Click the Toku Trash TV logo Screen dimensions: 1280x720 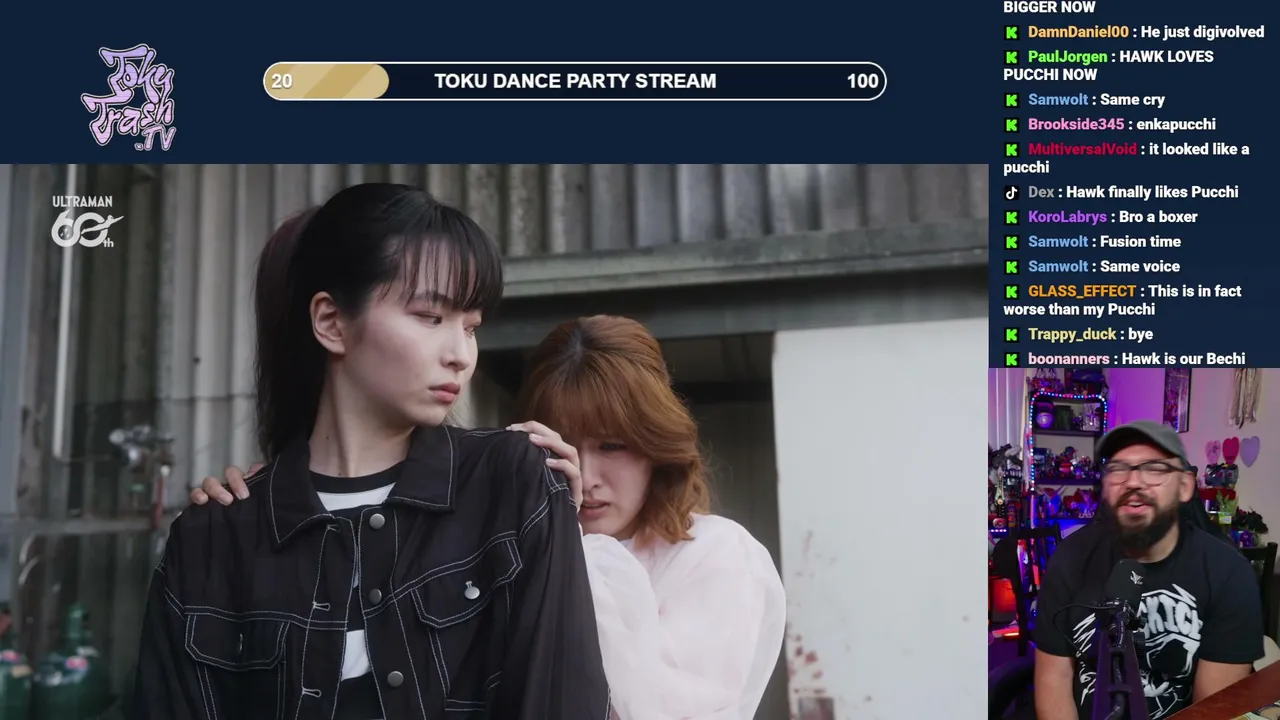tap(128, 97)
